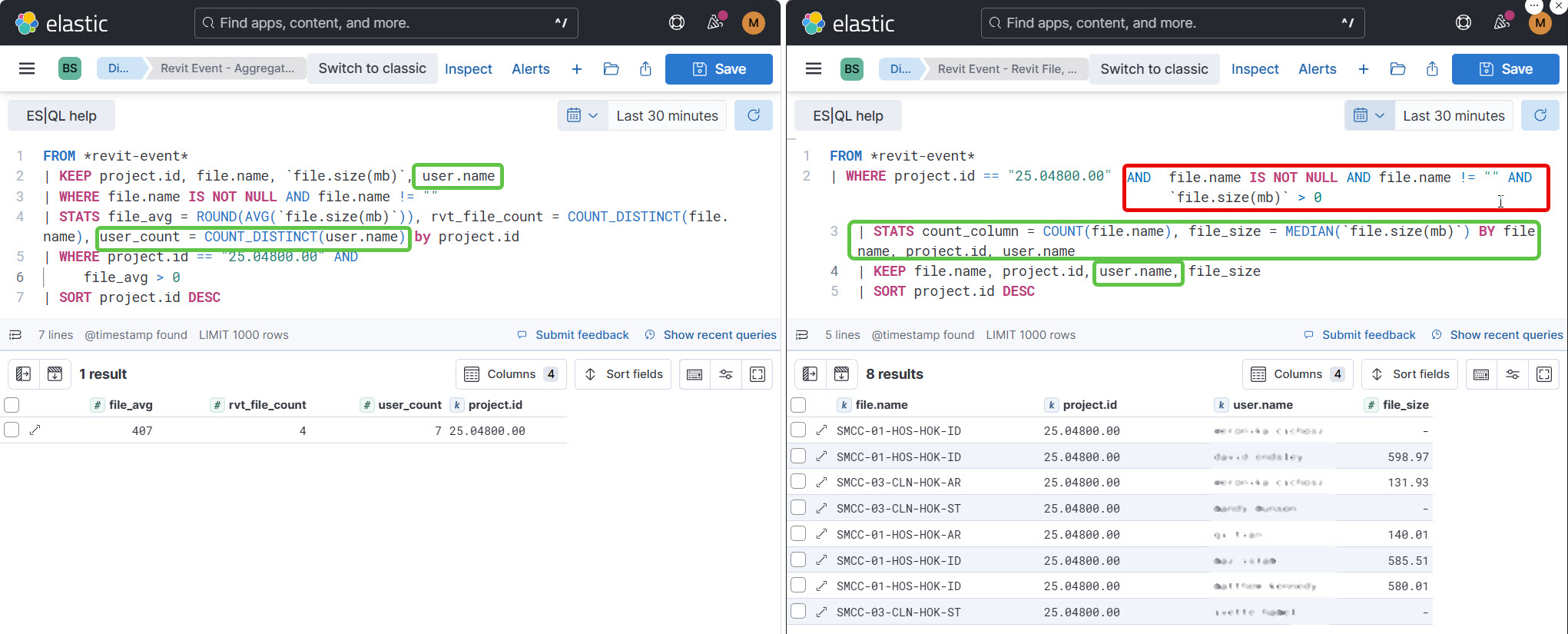1568x634 pixels.
Task: Open Sort fields in the left results
Action: click(624, 374)
